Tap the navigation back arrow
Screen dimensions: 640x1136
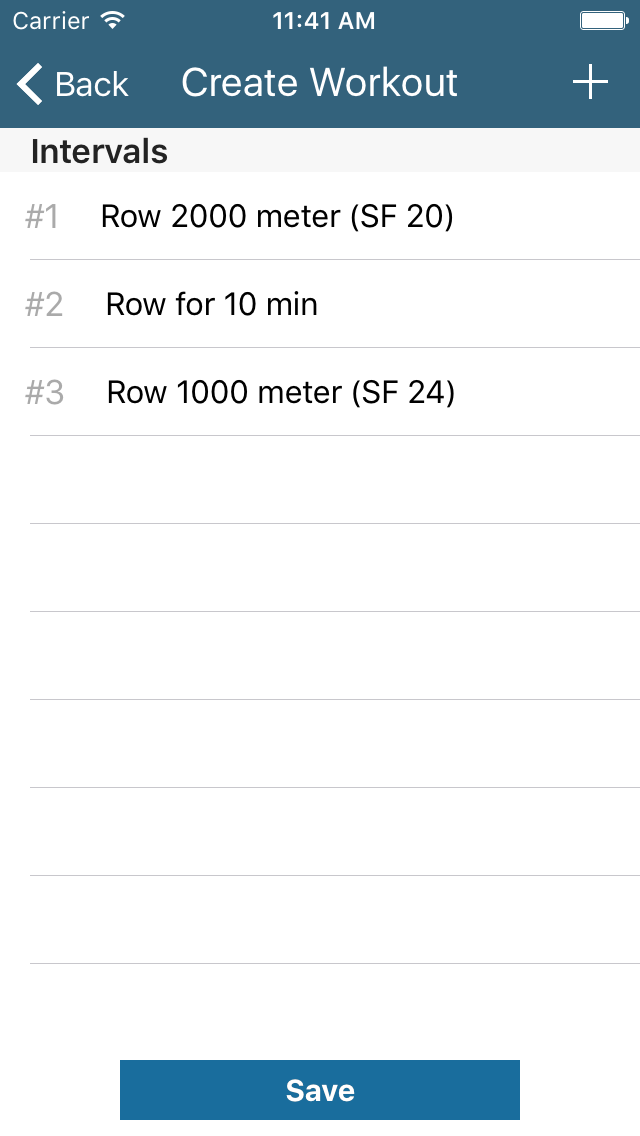pyautogui.click(x=27, y=83)
